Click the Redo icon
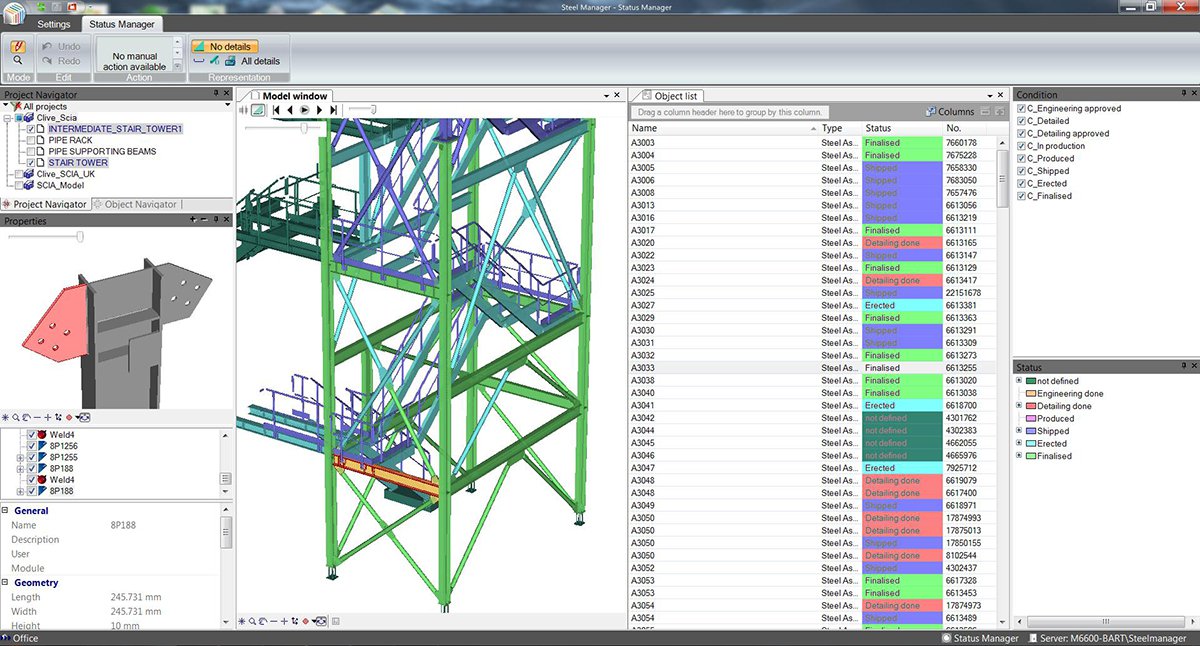Screen dimensions: 1200x646 [46, 60]
